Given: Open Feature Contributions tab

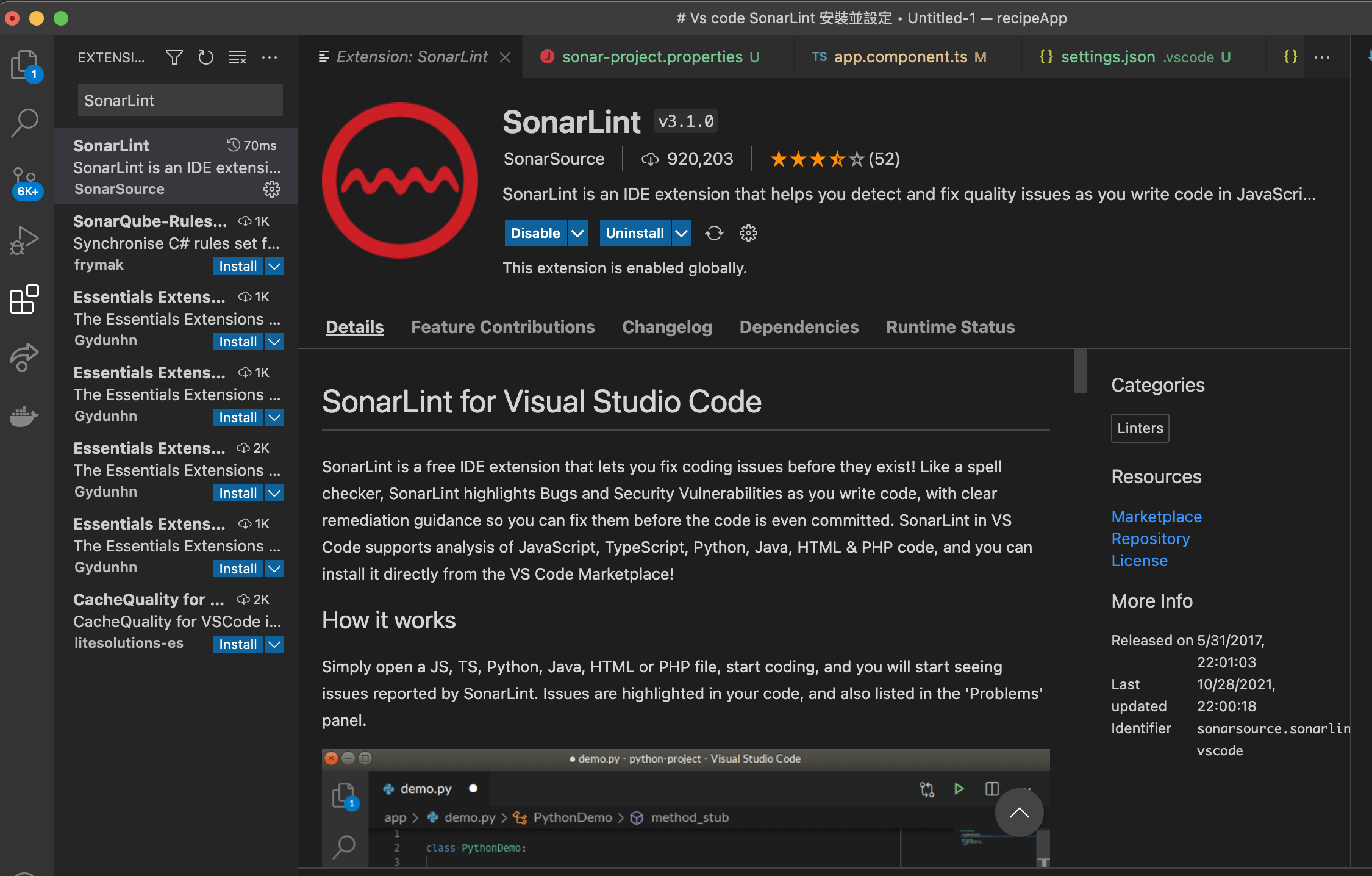Looking at the screenshot, I should pos(503,327).
